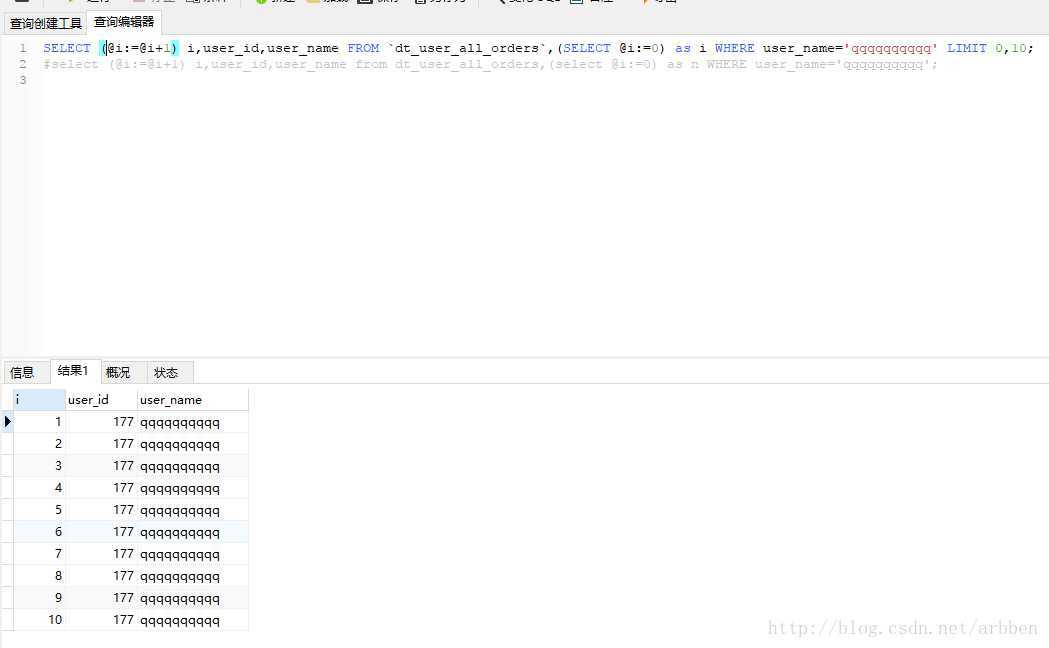Select user_name qqqqqqqqqq in row 8
This screenshot has width=1049, height=648.
193,576
